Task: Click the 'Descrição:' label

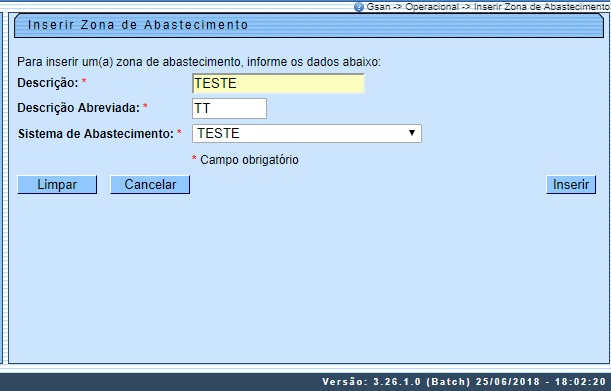Action: [48, 83]
